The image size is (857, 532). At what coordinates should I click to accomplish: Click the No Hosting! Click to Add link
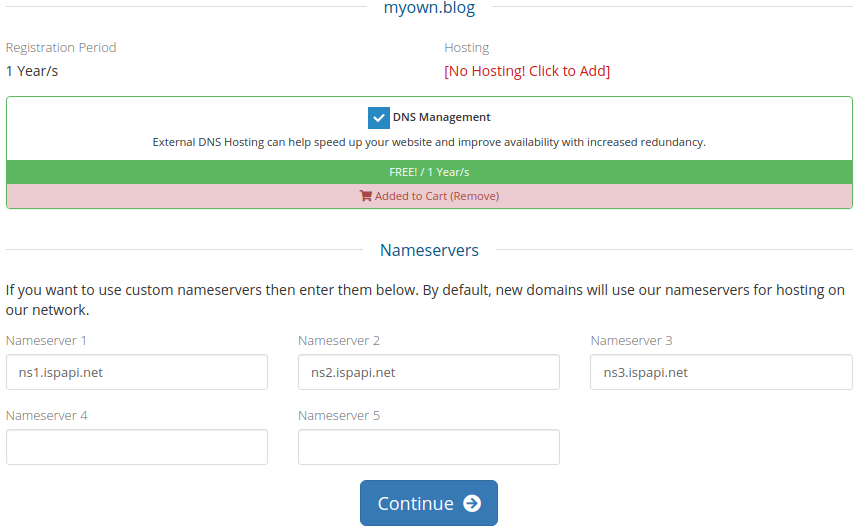(x=527, y=71)
